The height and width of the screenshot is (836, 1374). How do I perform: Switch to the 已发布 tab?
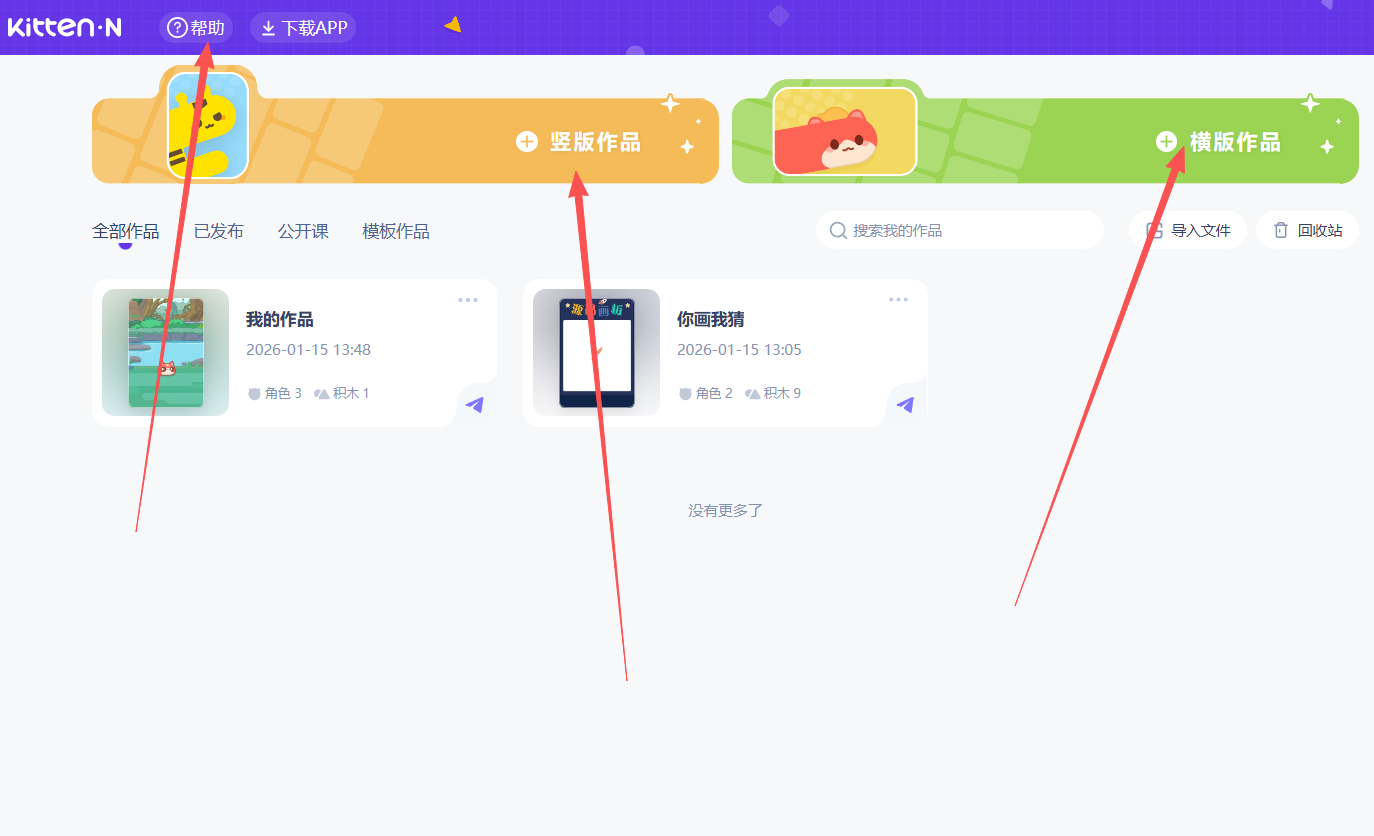tap(219, 231)
